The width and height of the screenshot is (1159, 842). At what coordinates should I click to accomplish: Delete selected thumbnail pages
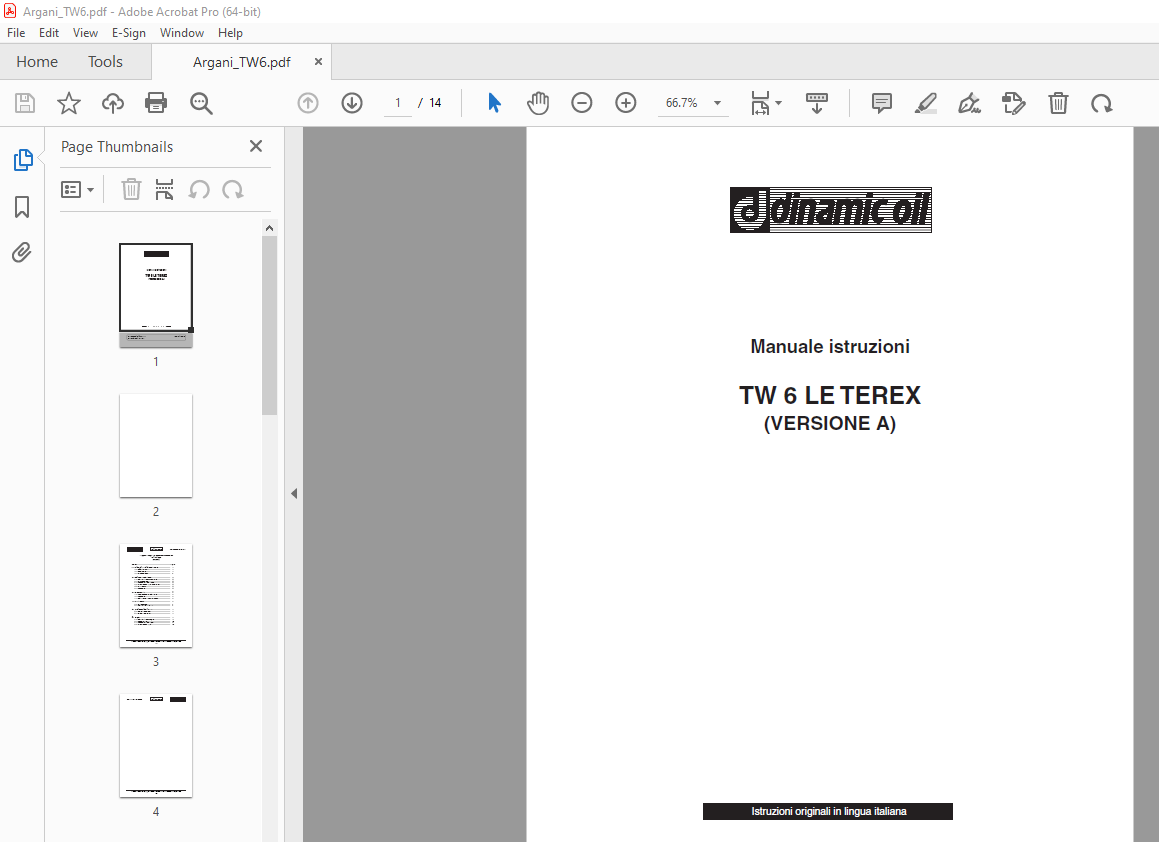[131, 189]
